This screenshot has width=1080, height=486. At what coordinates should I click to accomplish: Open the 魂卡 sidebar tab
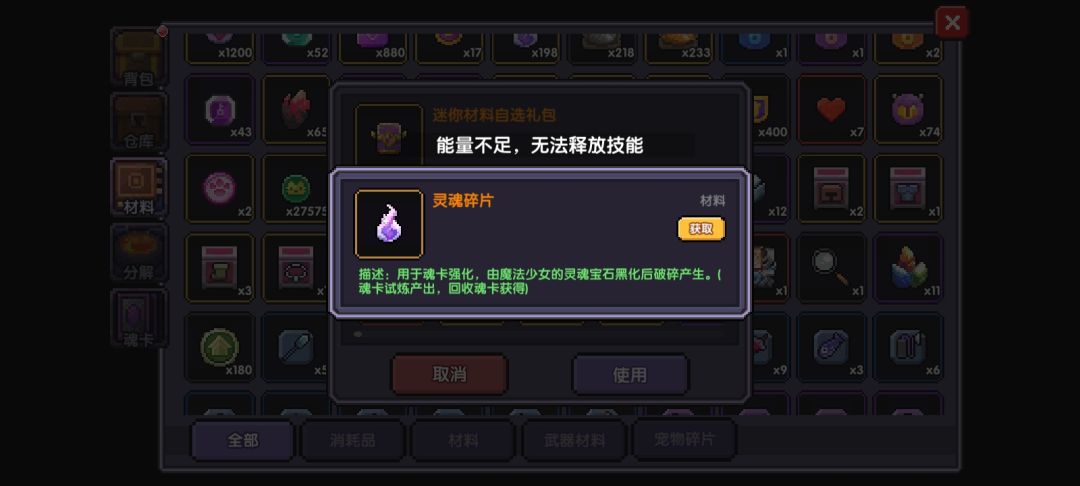138,317
